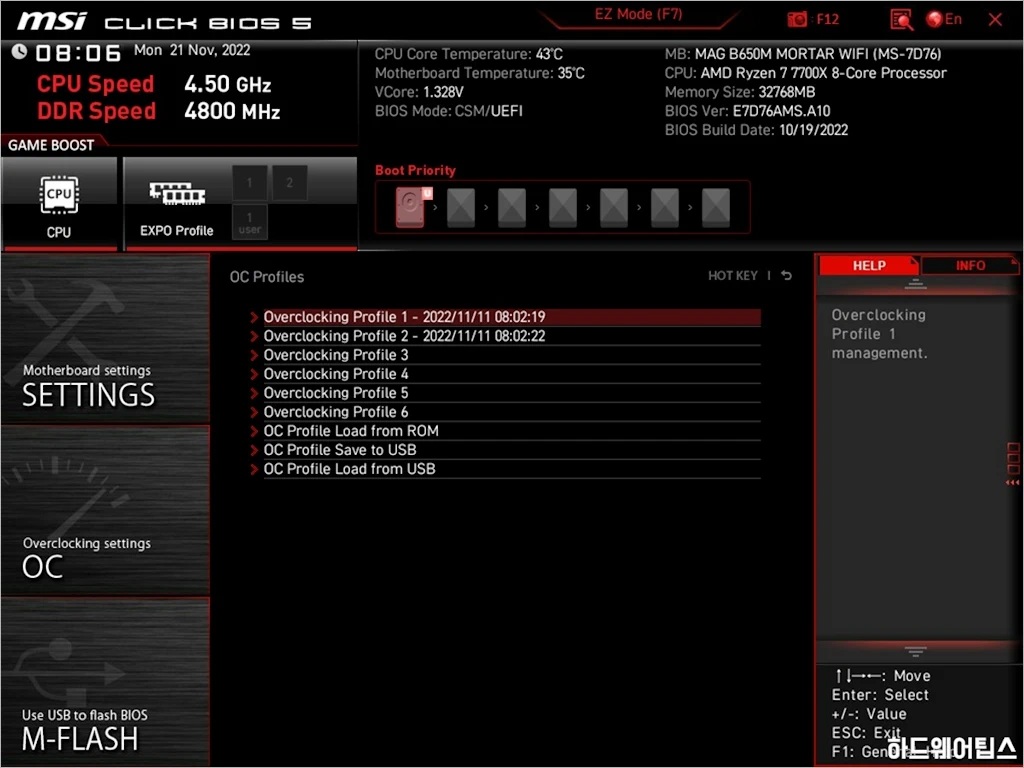Collapse side panel with the triple arrow icon
This screenshot has width=1024, height=768.
click(1012, 483)
